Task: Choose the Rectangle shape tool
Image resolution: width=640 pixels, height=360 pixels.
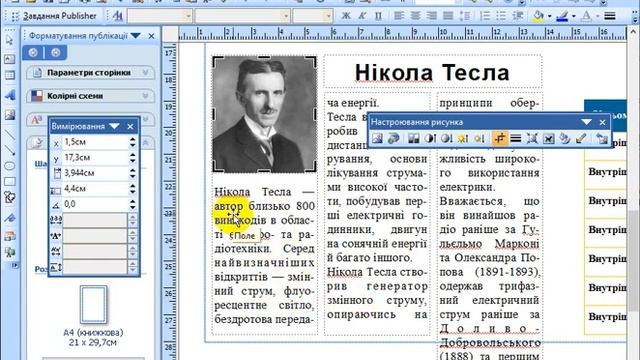Action: click(10, 181)
